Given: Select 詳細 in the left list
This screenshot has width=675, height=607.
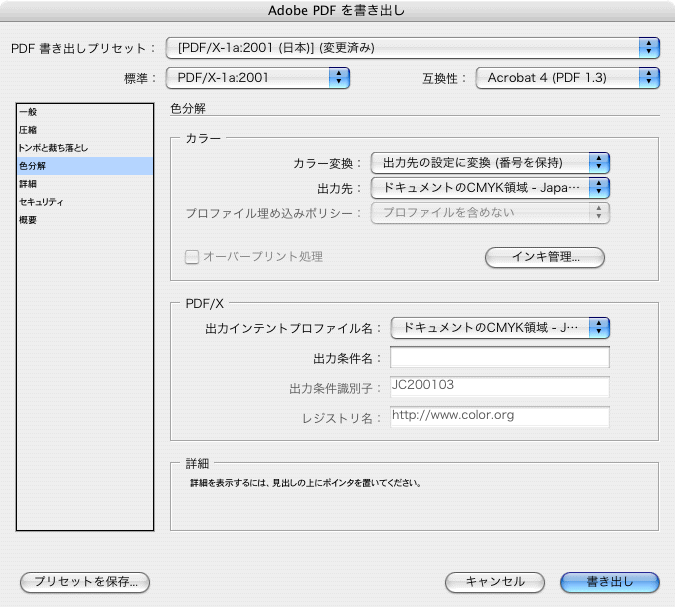Looking at the screenshot, I should 85,184.
